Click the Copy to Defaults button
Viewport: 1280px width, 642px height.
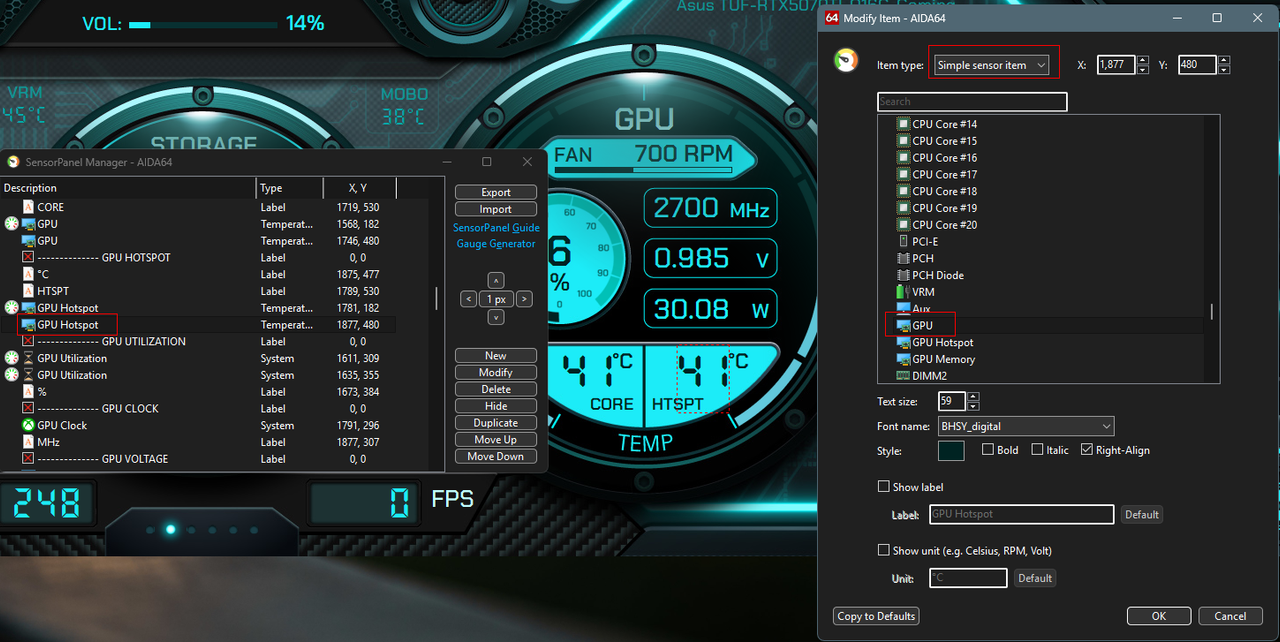(x=876, y=616)
